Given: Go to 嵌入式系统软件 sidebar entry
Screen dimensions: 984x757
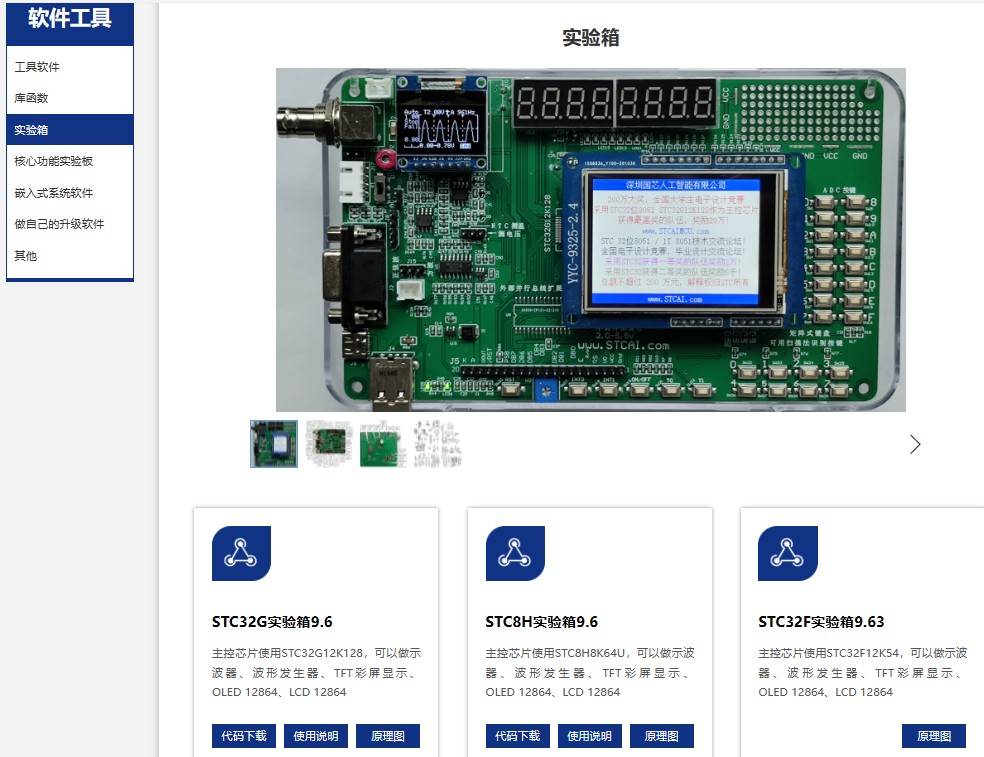Looking at the screenshot, I should [x=70, y=193].
